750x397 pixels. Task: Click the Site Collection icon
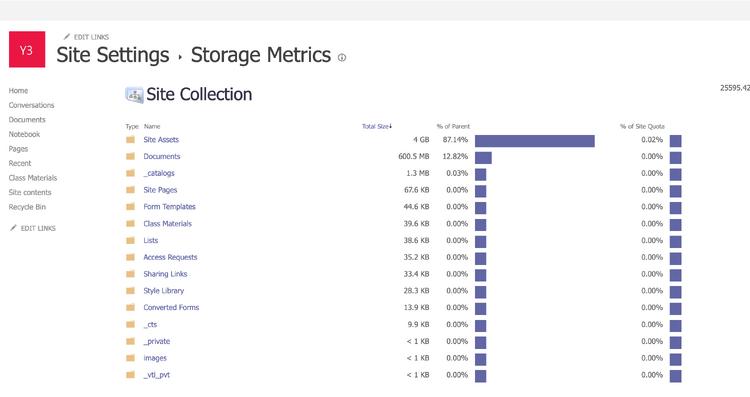[x=134, y=95]
